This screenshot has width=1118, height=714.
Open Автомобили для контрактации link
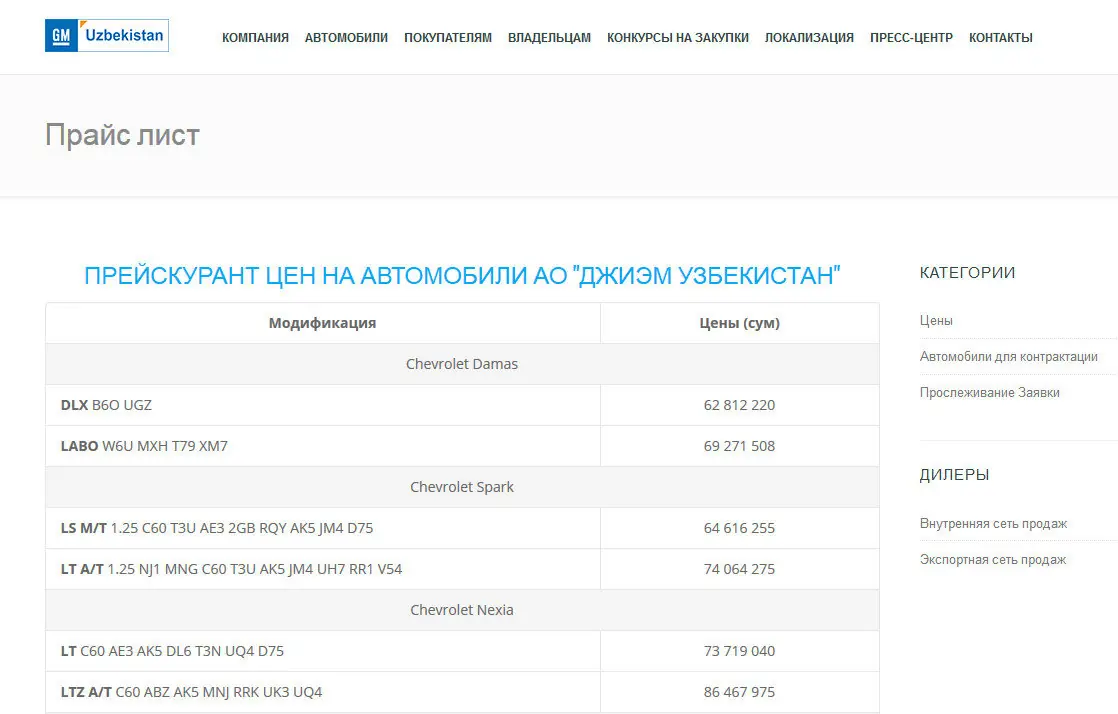[x=1008, y=357]
